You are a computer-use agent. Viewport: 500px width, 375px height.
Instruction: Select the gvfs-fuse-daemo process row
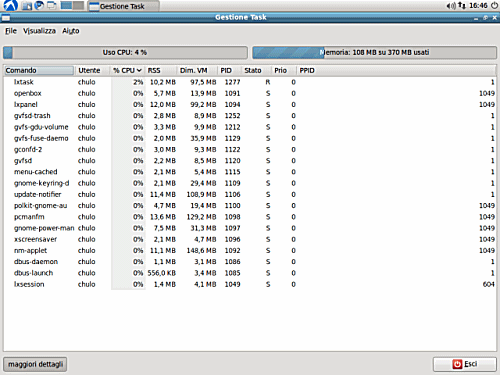250,138
